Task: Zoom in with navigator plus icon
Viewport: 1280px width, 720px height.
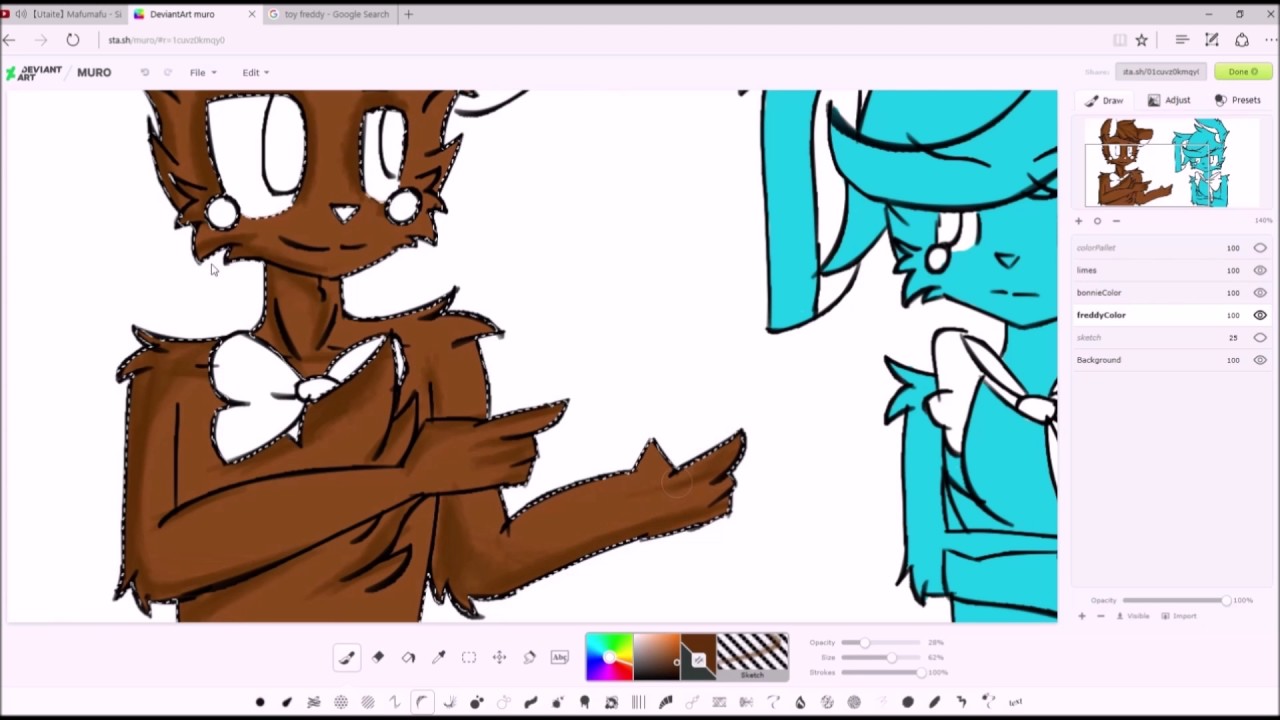Action: [1079, 221]
